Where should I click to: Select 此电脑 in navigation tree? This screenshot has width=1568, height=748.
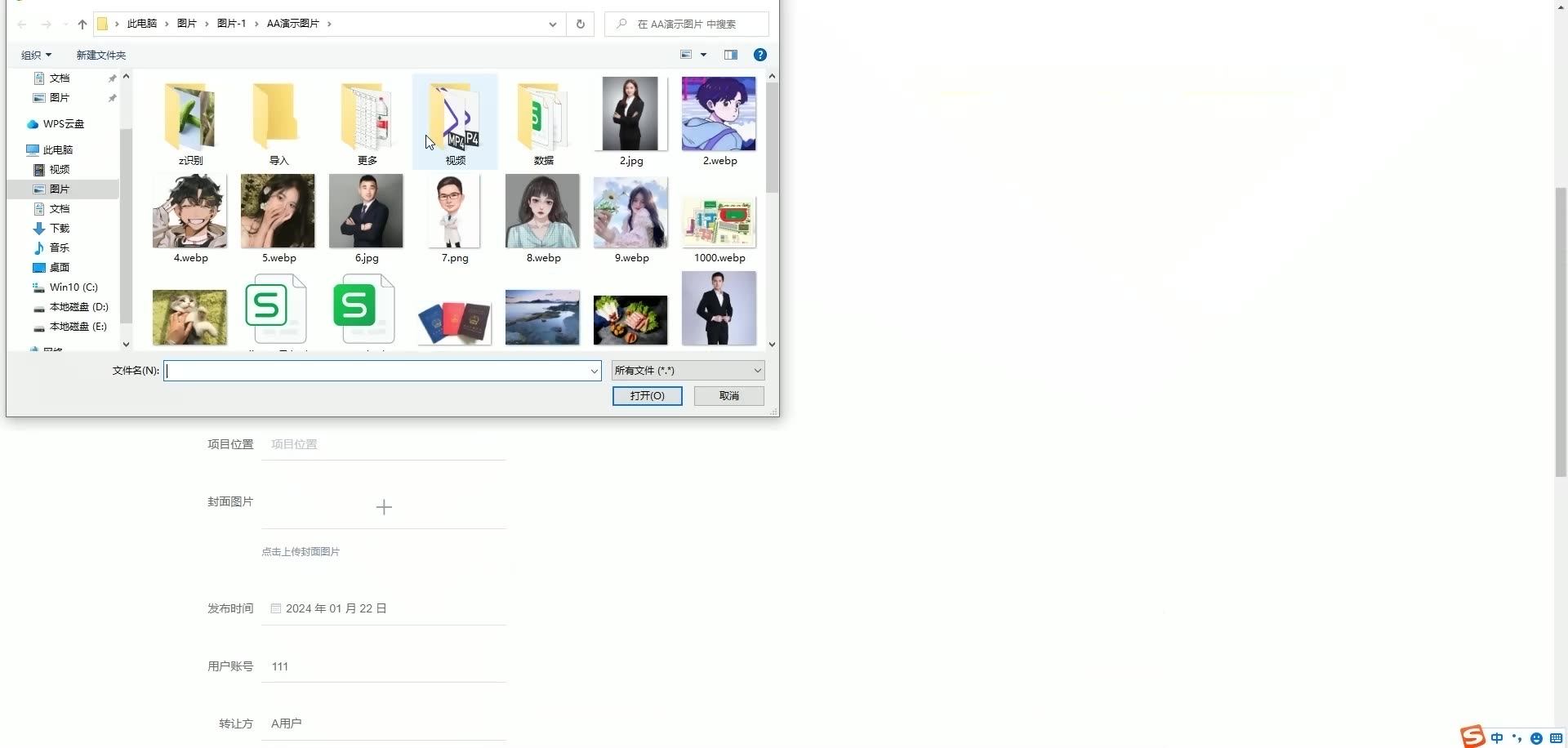(x=58, y=150)
